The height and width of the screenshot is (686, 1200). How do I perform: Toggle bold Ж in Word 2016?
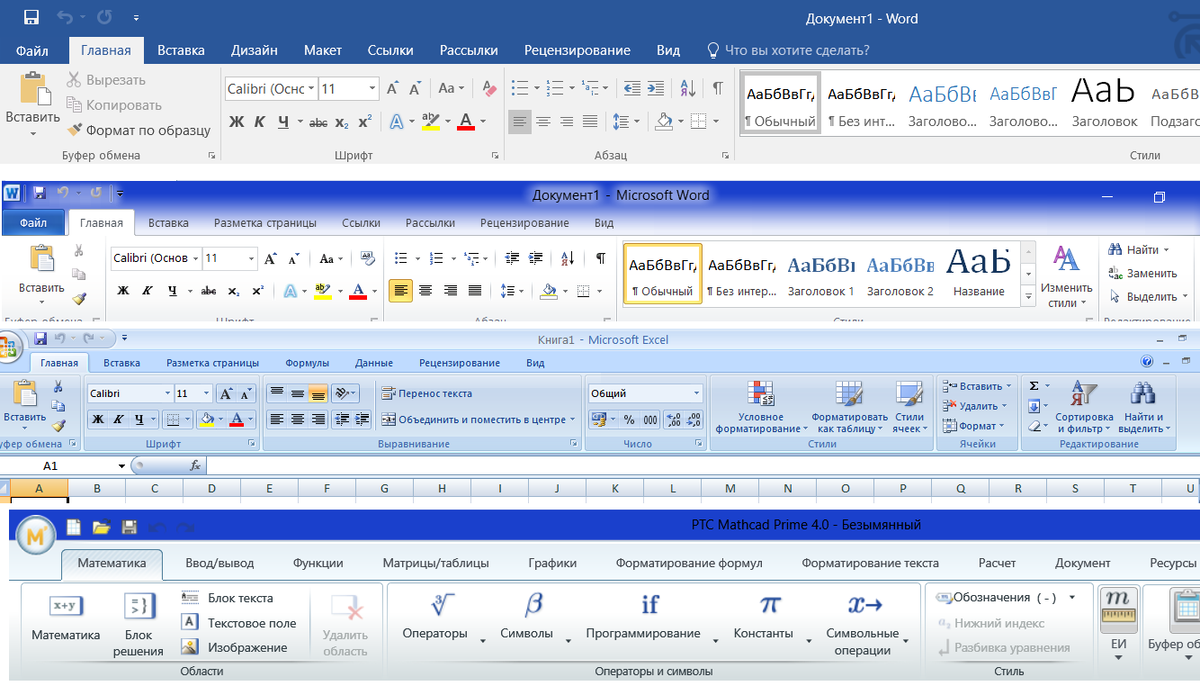[236, 122]
